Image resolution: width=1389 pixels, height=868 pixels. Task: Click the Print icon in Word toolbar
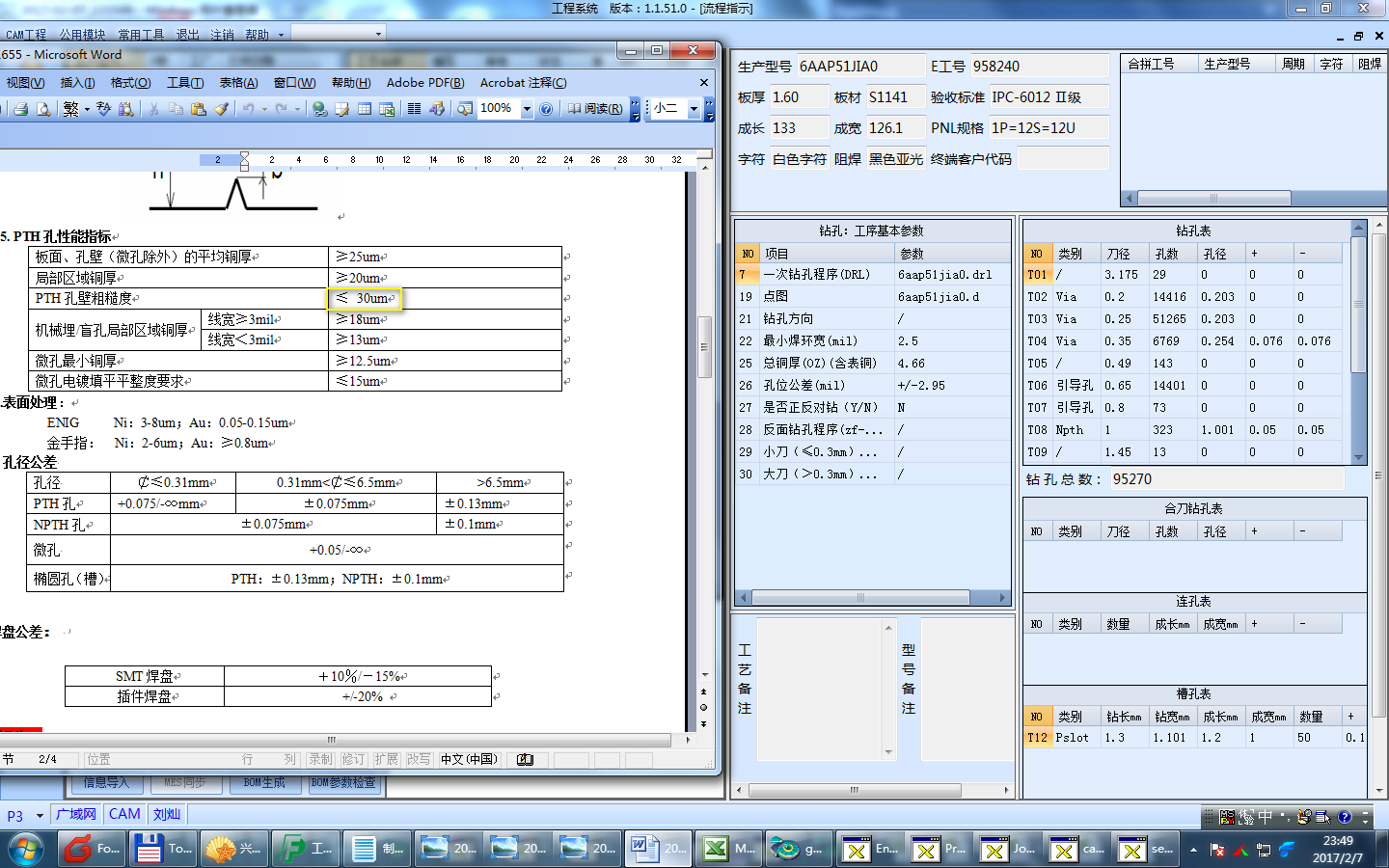tap(20, 109)
